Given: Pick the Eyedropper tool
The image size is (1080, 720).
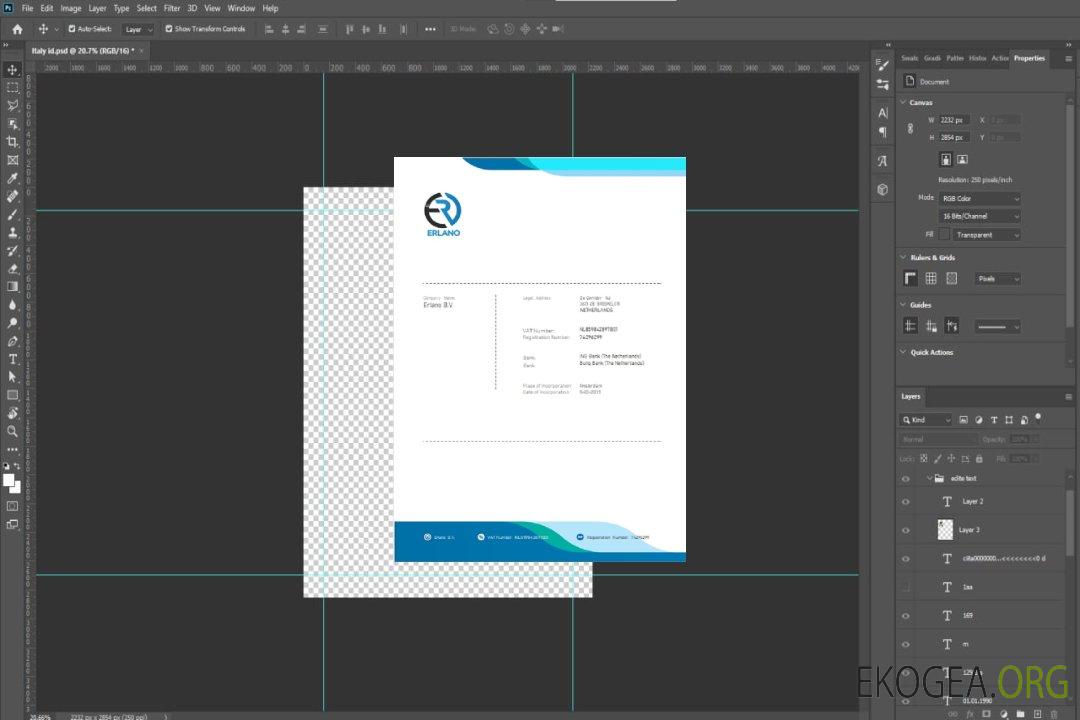Looking at the screenshot, I should (13, 178).
